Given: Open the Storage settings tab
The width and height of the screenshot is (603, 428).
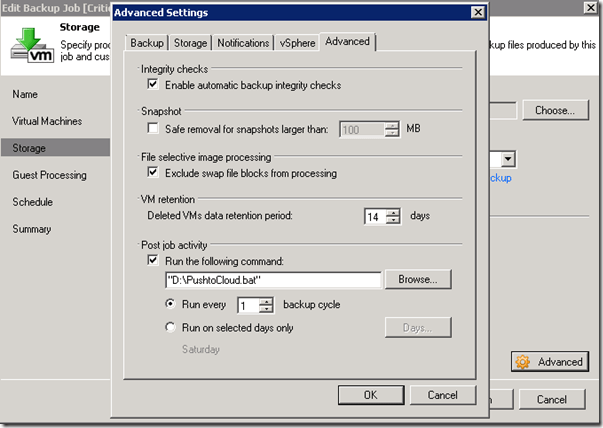Looking at the screenshot, I should [190, 43].
